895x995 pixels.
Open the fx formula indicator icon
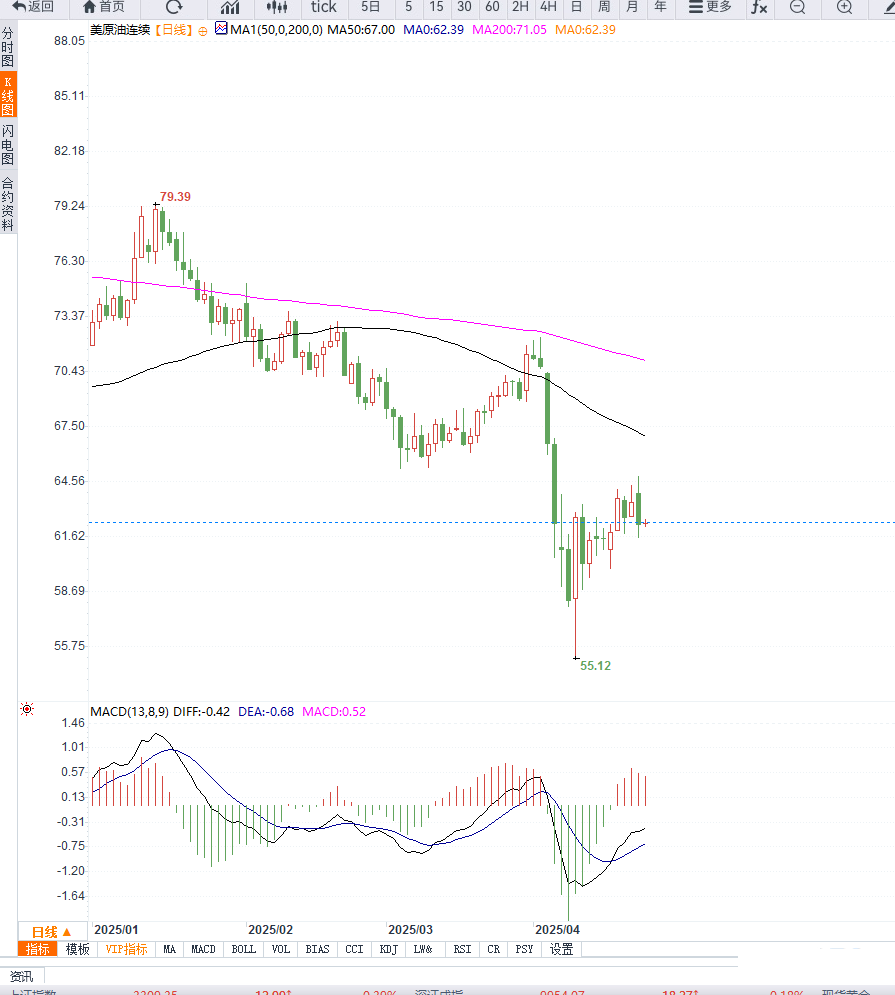(759, 8)
